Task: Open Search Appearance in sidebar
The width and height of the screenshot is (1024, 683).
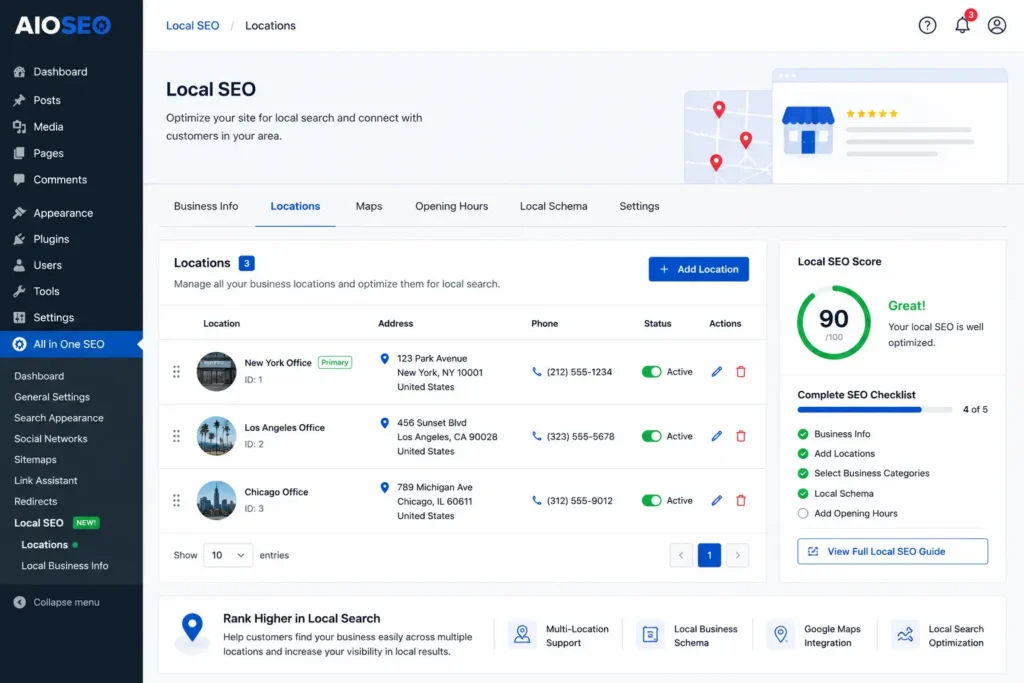Action: pos(59,418)
